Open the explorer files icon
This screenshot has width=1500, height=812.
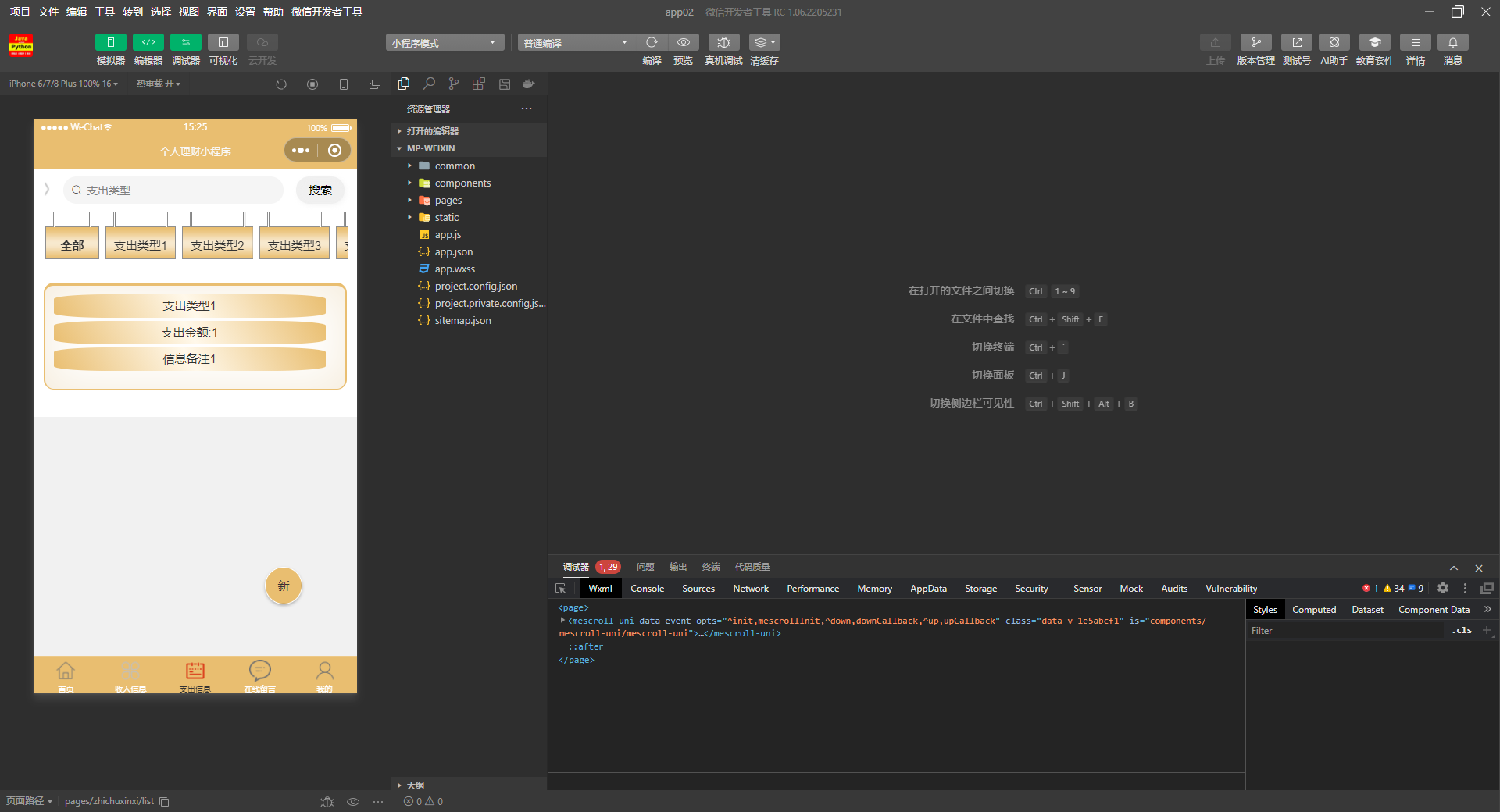(404, 84)
